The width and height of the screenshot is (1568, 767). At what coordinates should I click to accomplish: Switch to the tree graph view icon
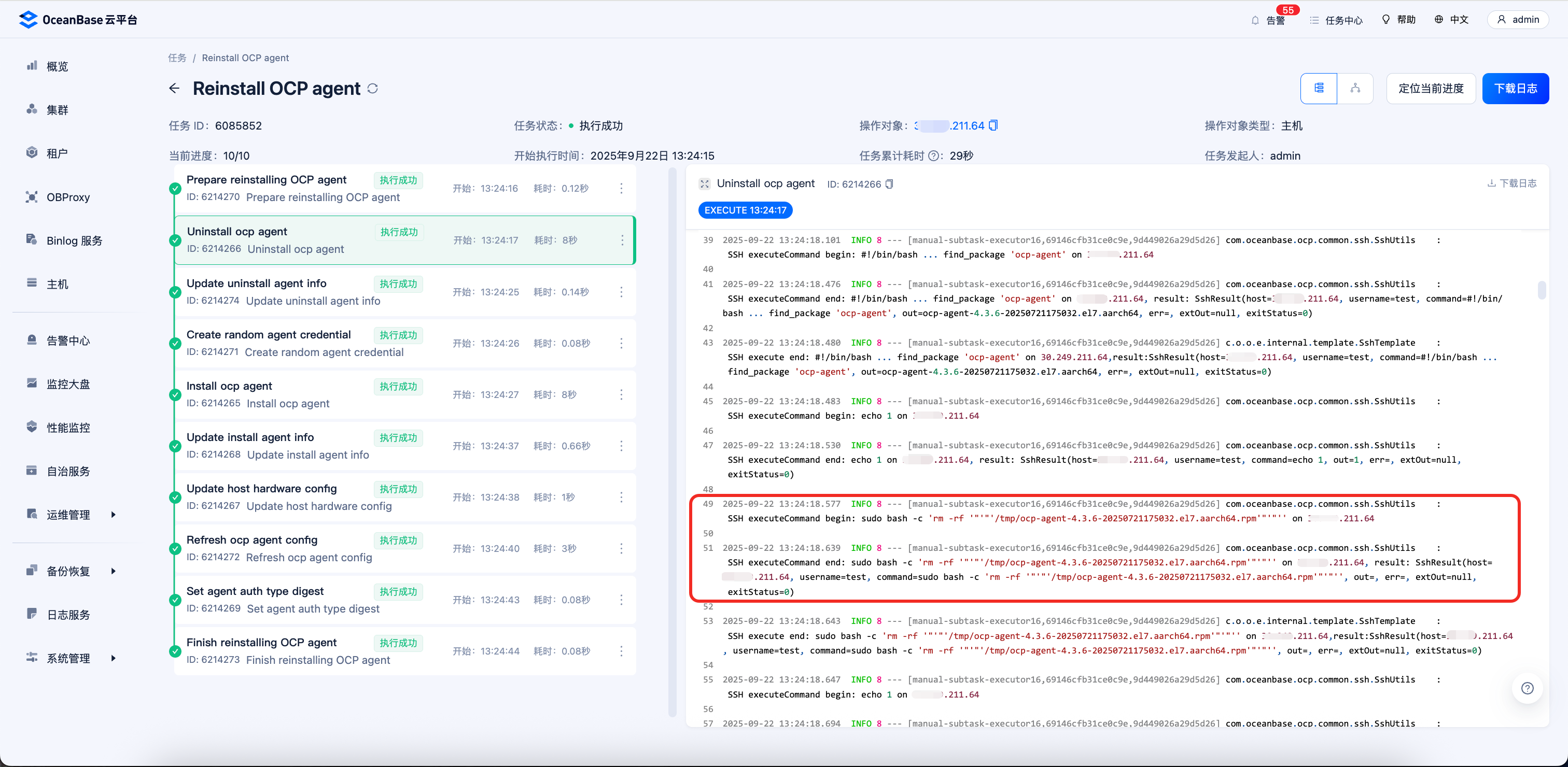(1355, 88)
